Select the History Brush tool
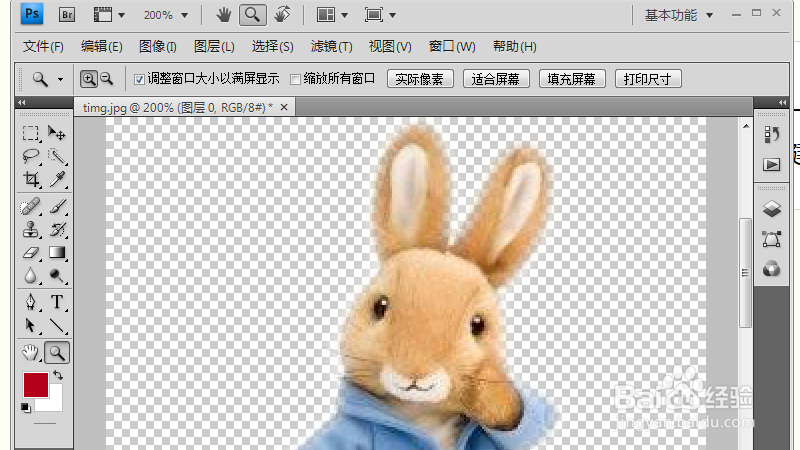Viewport: 800px width, 450px height. pos(57,230)
